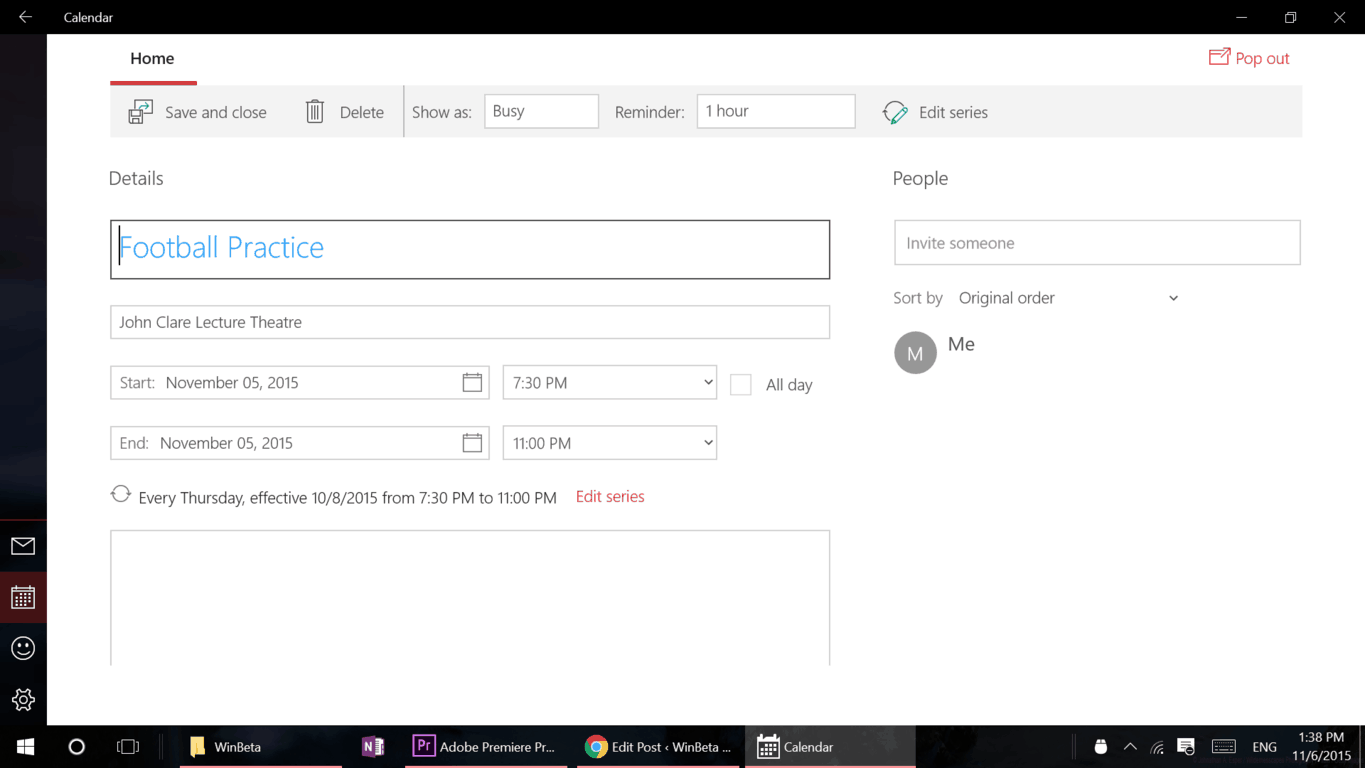Click the Start date November 05 field
Image resolution: width=1365 pixels, height=768 pixels.
pyautogui.click(x=300, y=382)
